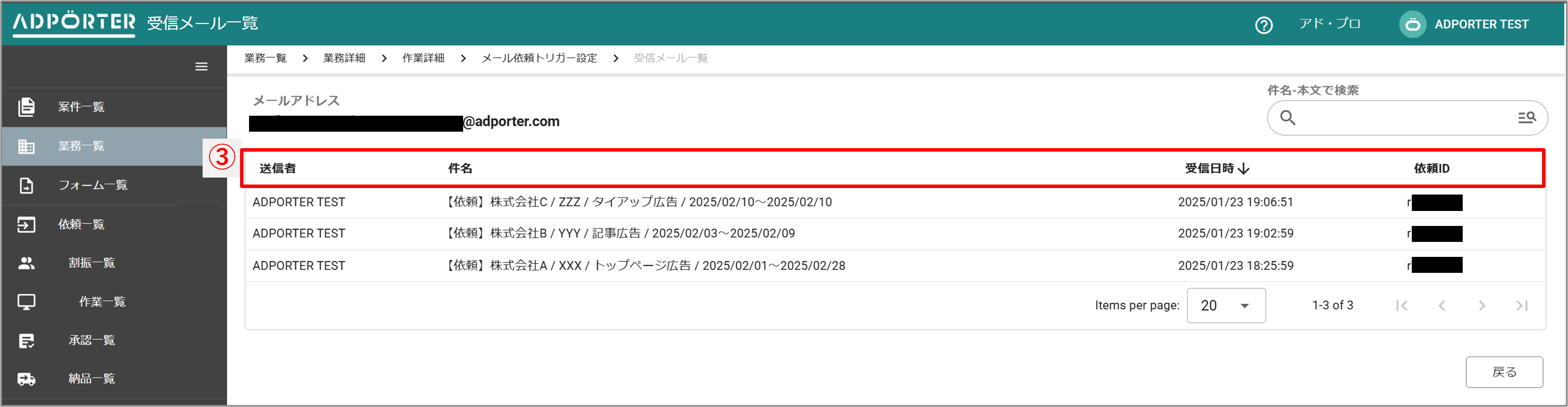This screenshot has height=407, width=1568.
Task: Click ADPORTER TEST user name in header
Action: [x=1482, y=24]
